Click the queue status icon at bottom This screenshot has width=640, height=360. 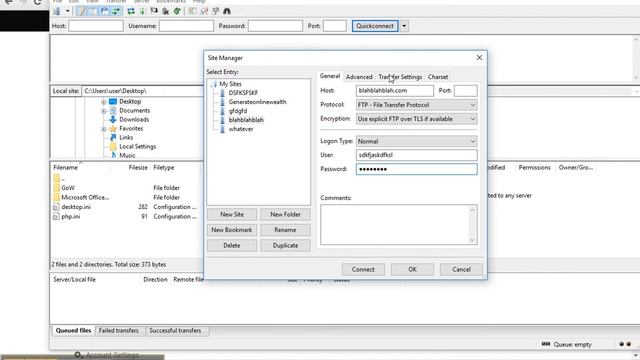point(546,344)
